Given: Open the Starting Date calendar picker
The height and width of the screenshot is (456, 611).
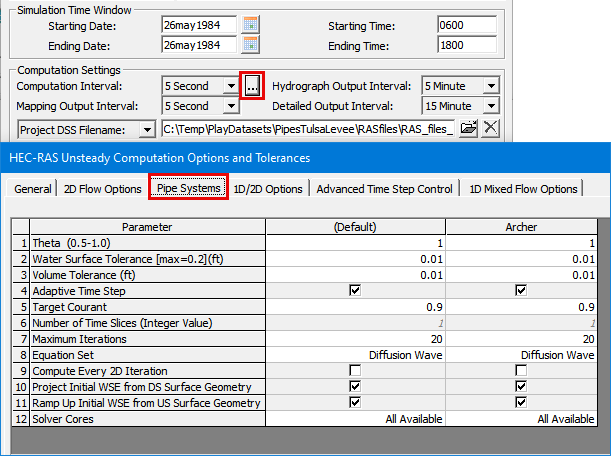Looking at the screenshot, I should [251, 24].
